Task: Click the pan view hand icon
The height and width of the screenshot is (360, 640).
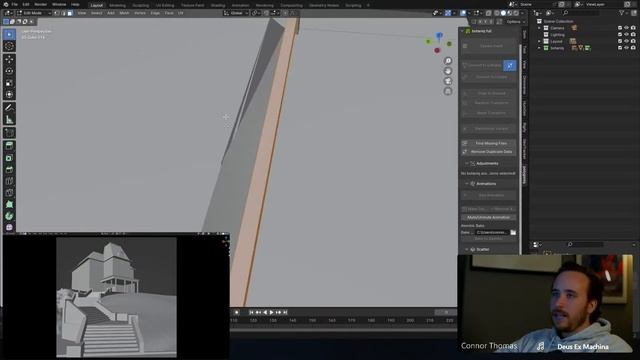Action: (x=448, y=71)
